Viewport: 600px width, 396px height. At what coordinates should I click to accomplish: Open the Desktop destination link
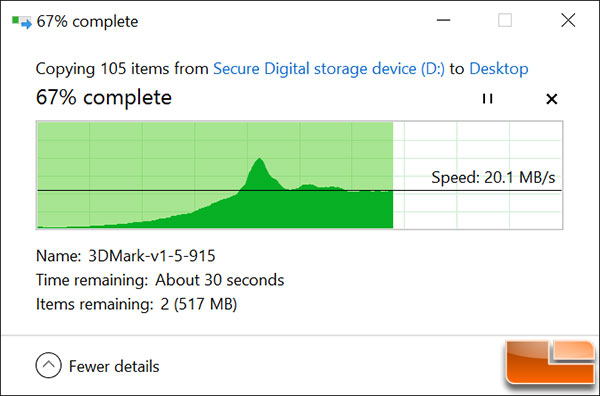point(499,69)
